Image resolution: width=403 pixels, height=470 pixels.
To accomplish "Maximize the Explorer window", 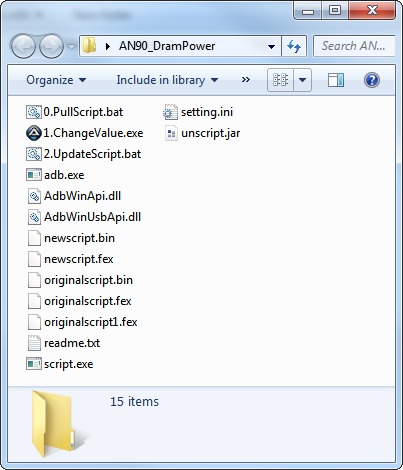I will point(335,11).
